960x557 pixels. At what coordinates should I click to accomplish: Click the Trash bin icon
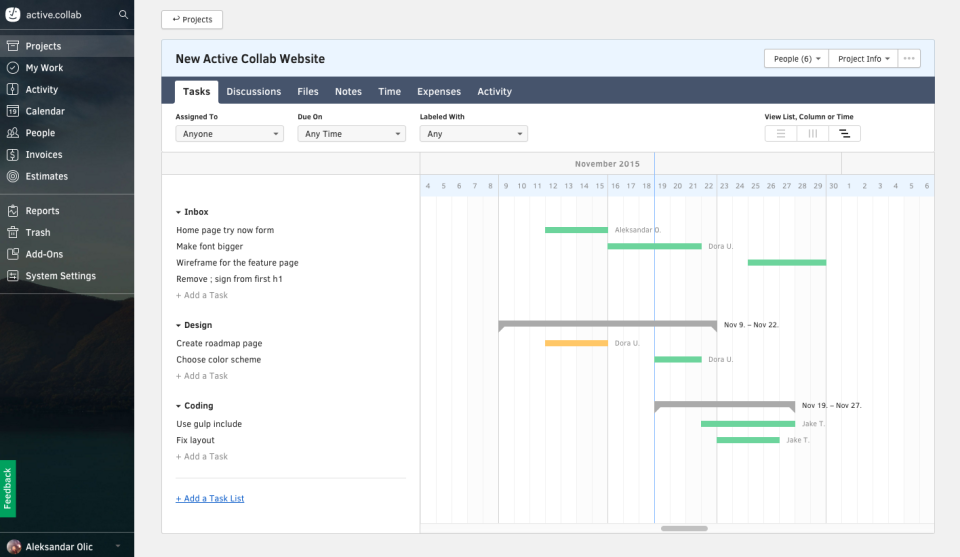[x=13, y=233]
